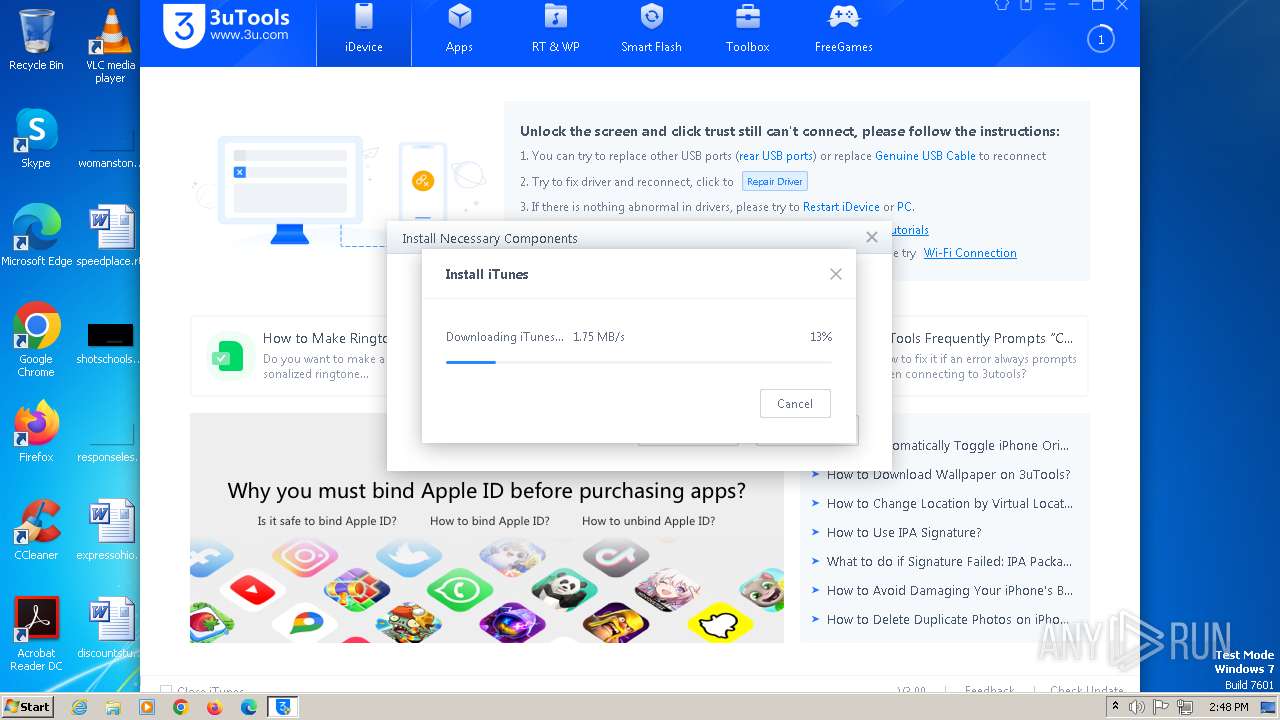Open How to Avoid Damaging Your iPhone's Battery
Viewport: 1280px width, 720px height.
[949, 591]
